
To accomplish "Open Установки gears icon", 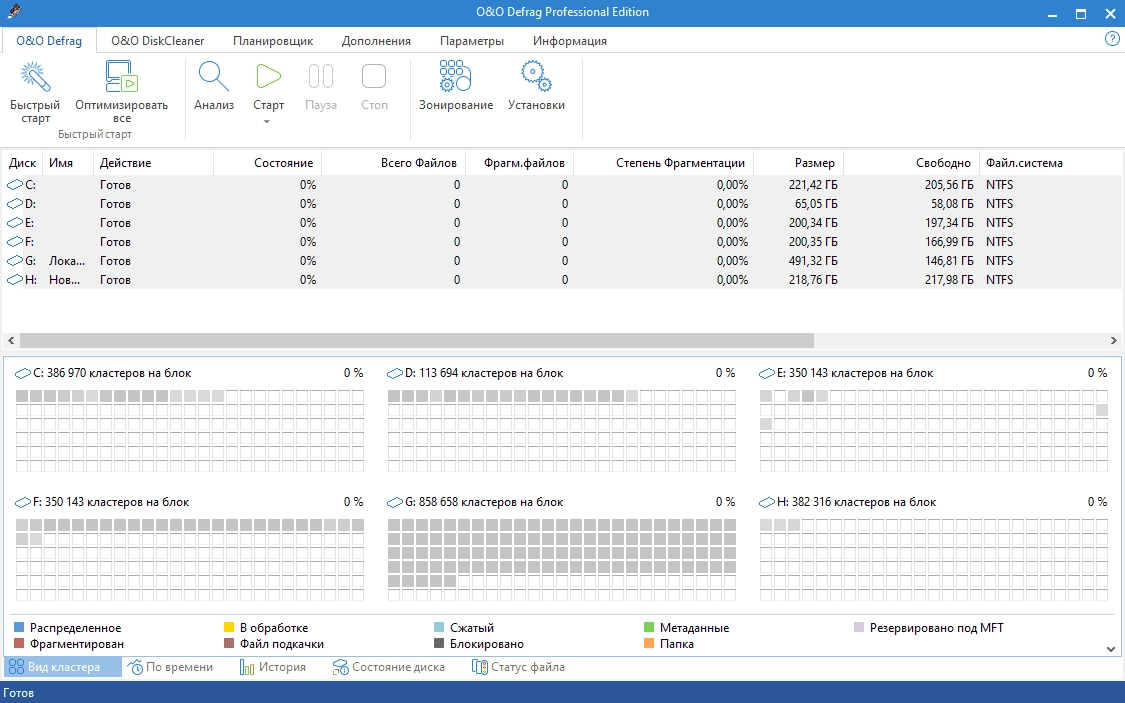I will 536,76.
